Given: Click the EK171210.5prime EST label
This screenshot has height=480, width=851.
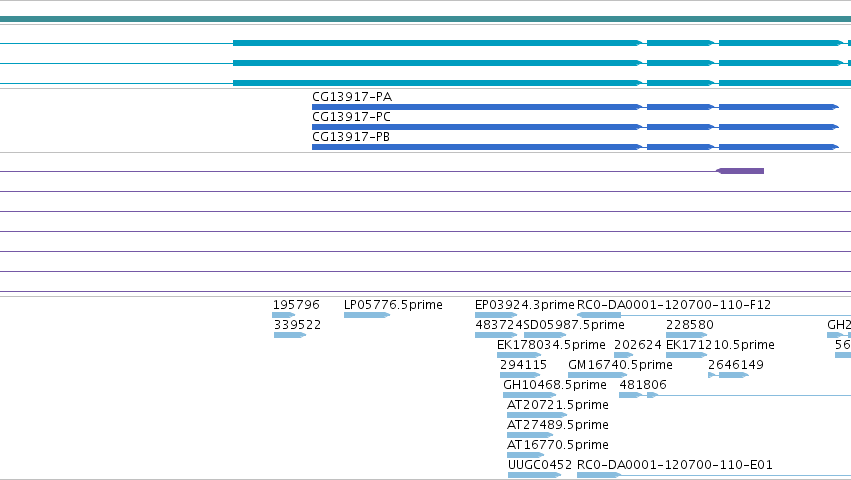Looking at the screenshot, I should click(x=720, y=345).
